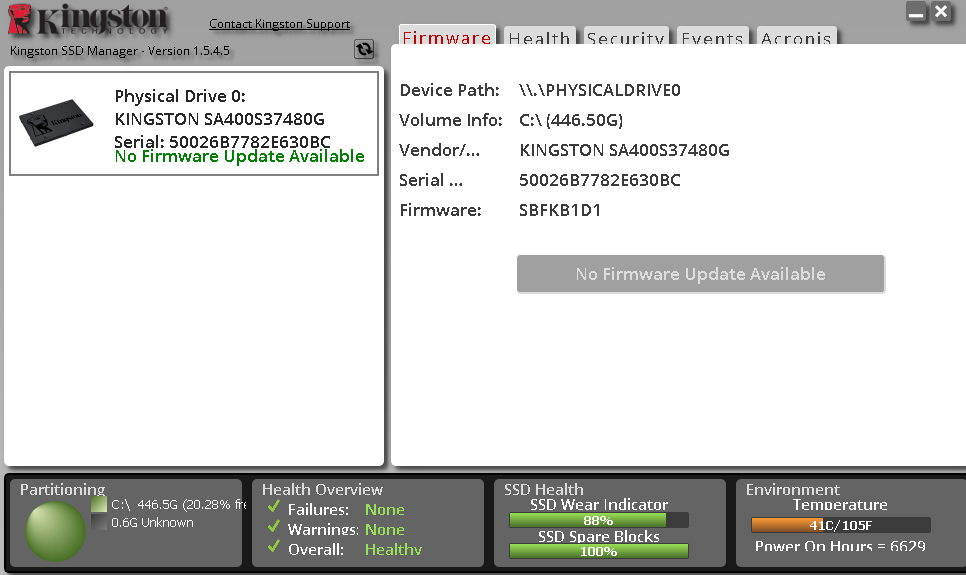Select the SSD drive thumbnail image
This screenshot has height=575, width=966.
click(56, 122)
